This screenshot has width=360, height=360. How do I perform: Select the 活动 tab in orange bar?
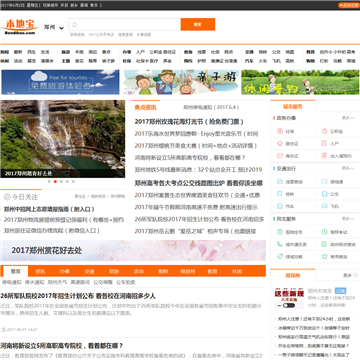pyautogui.click(x=138, y=271)
